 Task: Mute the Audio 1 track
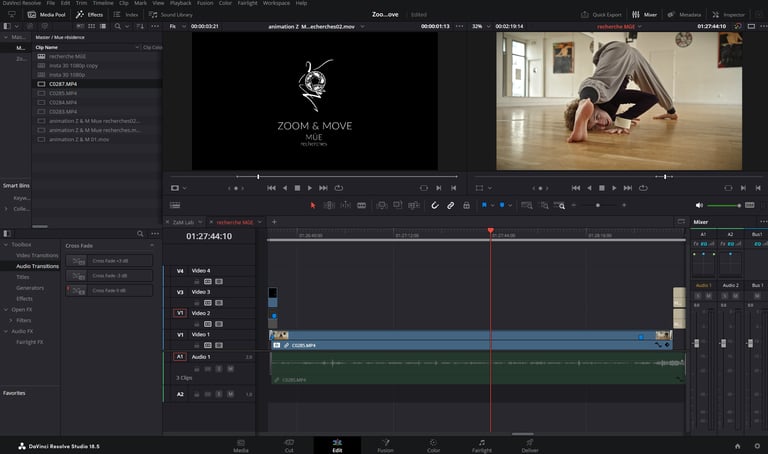point(230,367)
